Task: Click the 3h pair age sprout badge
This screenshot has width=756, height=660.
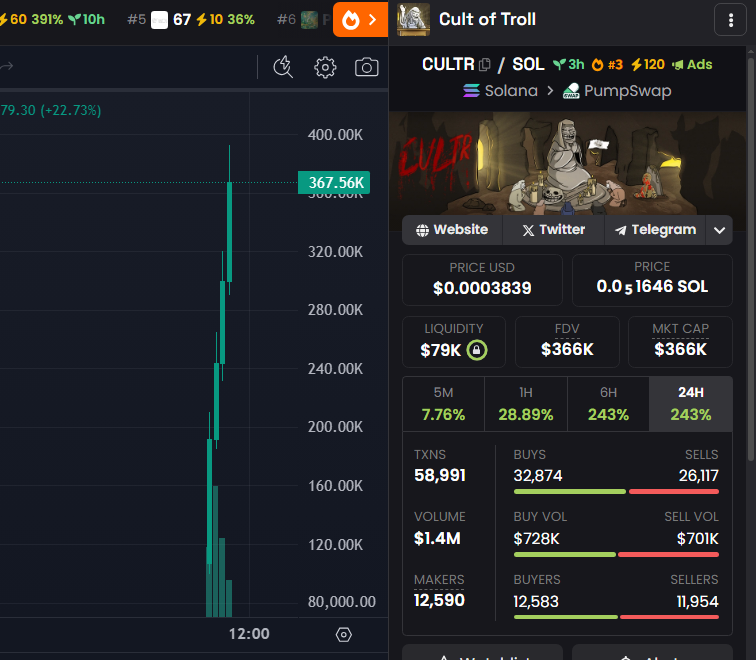Action: [568, 65]
